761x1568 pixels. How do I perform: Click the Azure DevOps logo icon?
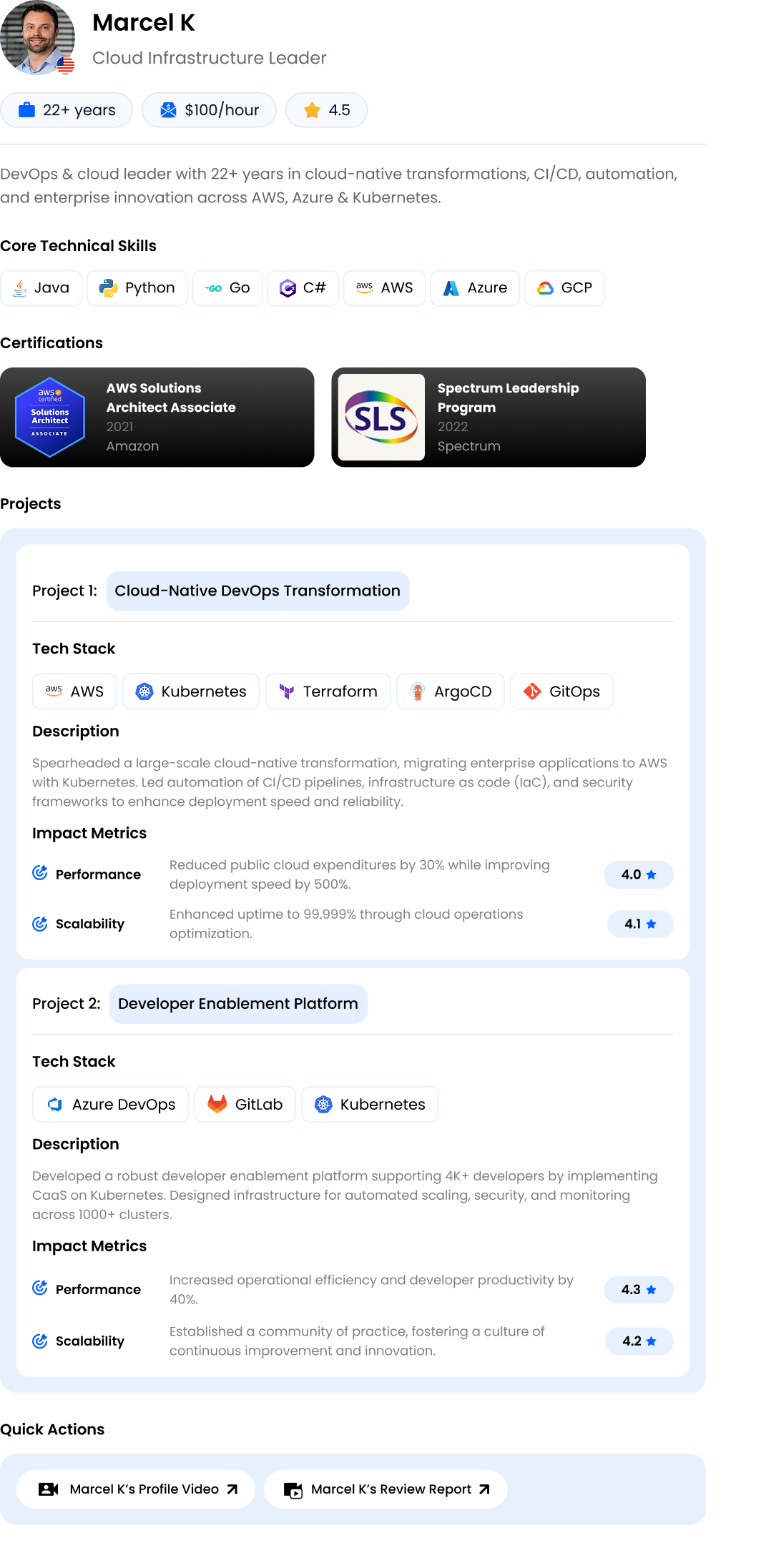54,1105
